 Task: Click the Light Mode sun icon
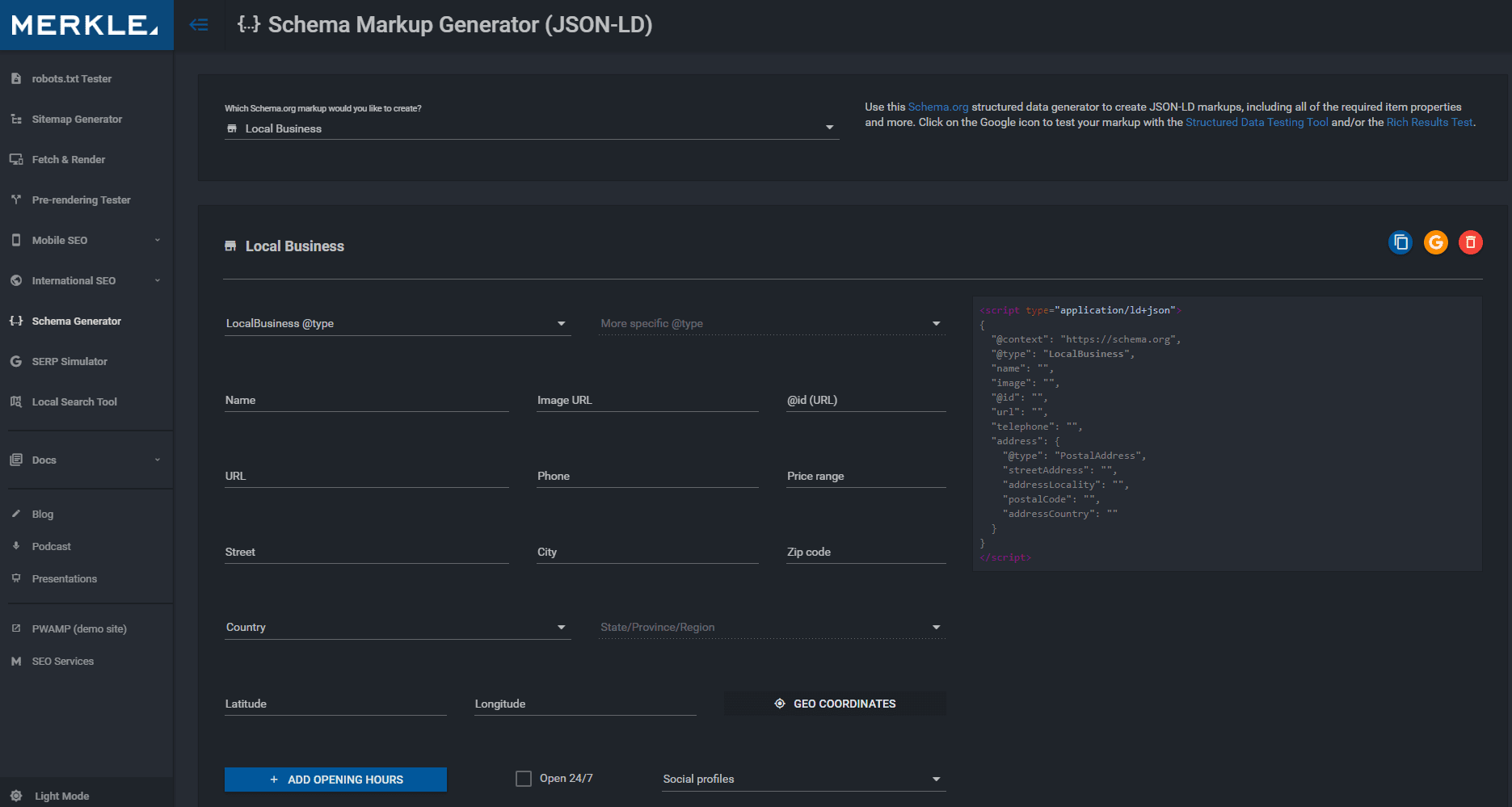tap(16, 796)
